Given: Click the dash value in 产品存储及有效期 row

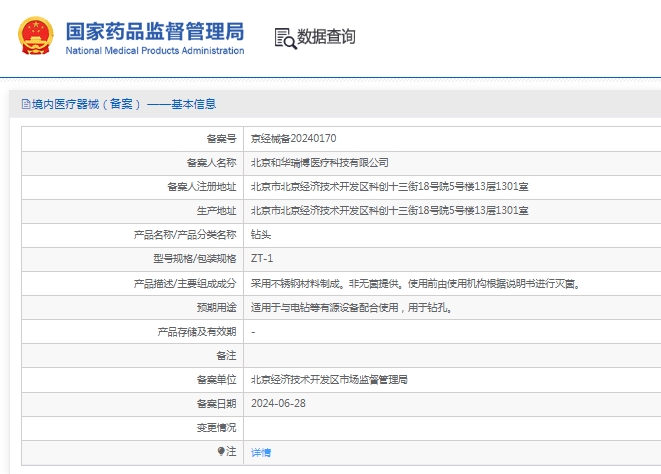Looking at the screenshot, I should (x=253, y=332).
